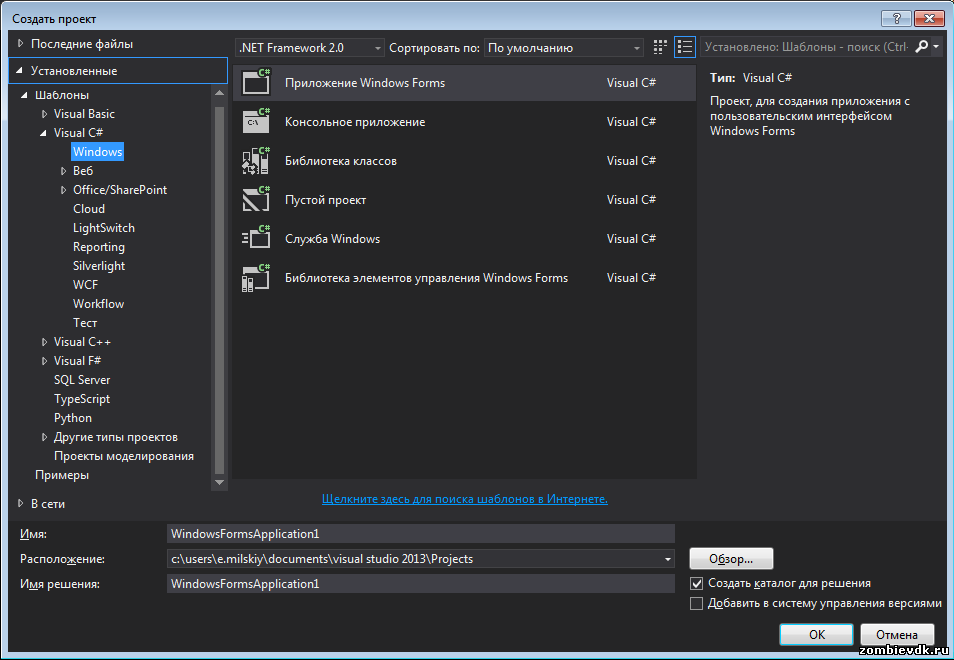Select the 'Примеры' tree item

(62, 475)
